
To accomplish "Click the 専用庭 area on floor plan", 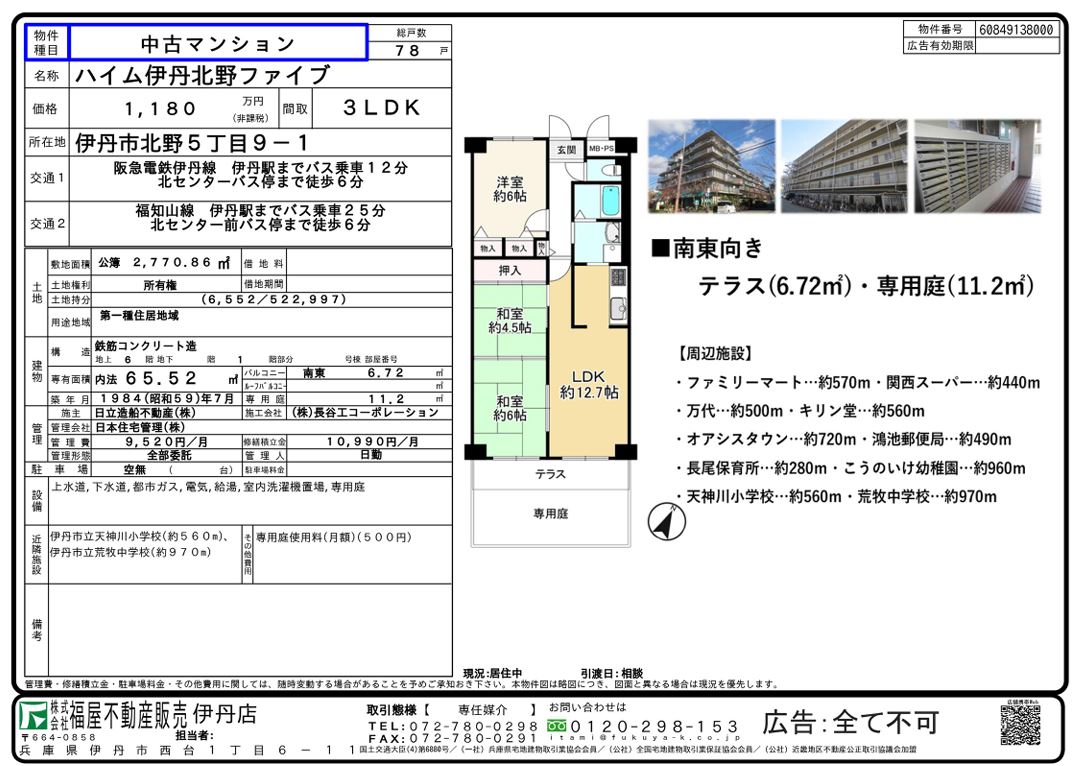I will (x=550, y=513).
